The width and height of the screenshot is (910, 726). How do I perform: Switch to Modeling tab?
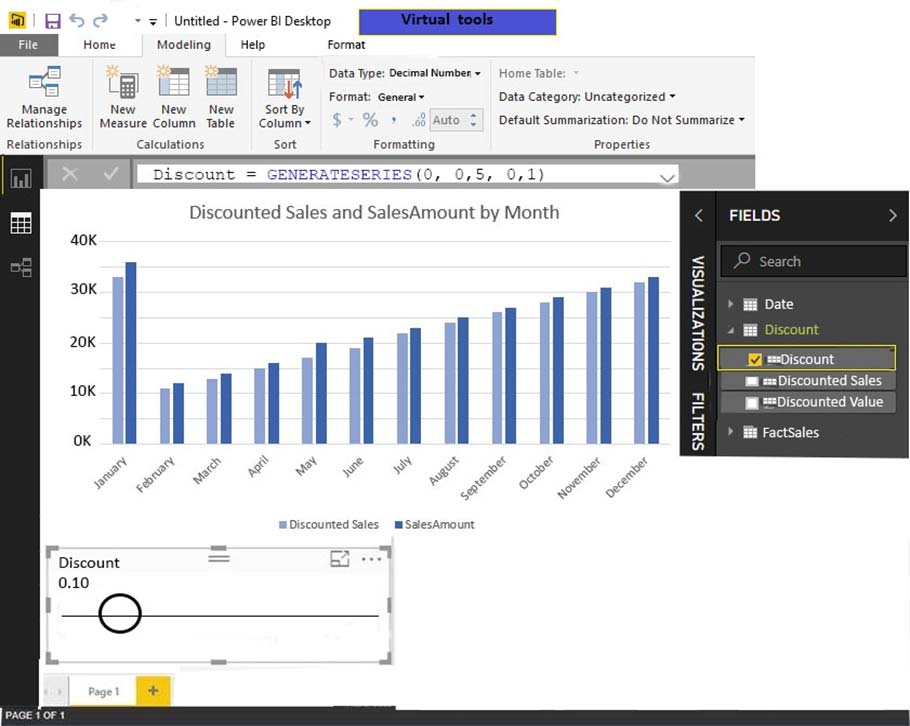pos(183,45)
